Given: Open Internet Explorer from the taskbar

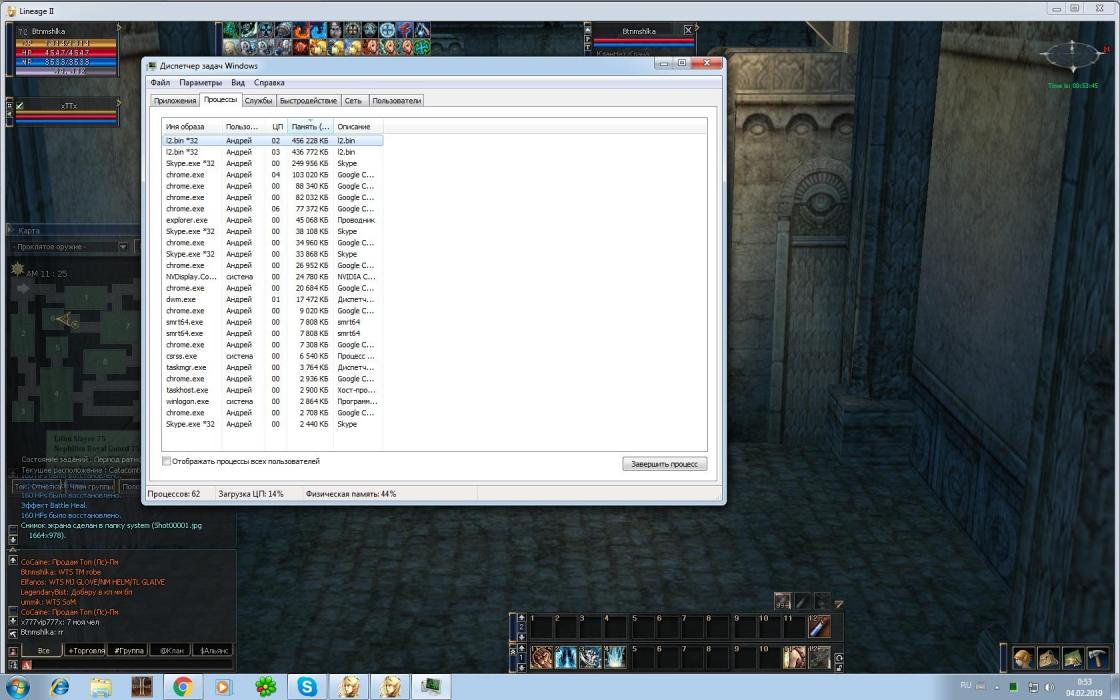Looking at the screenshot, I should 60,687.
